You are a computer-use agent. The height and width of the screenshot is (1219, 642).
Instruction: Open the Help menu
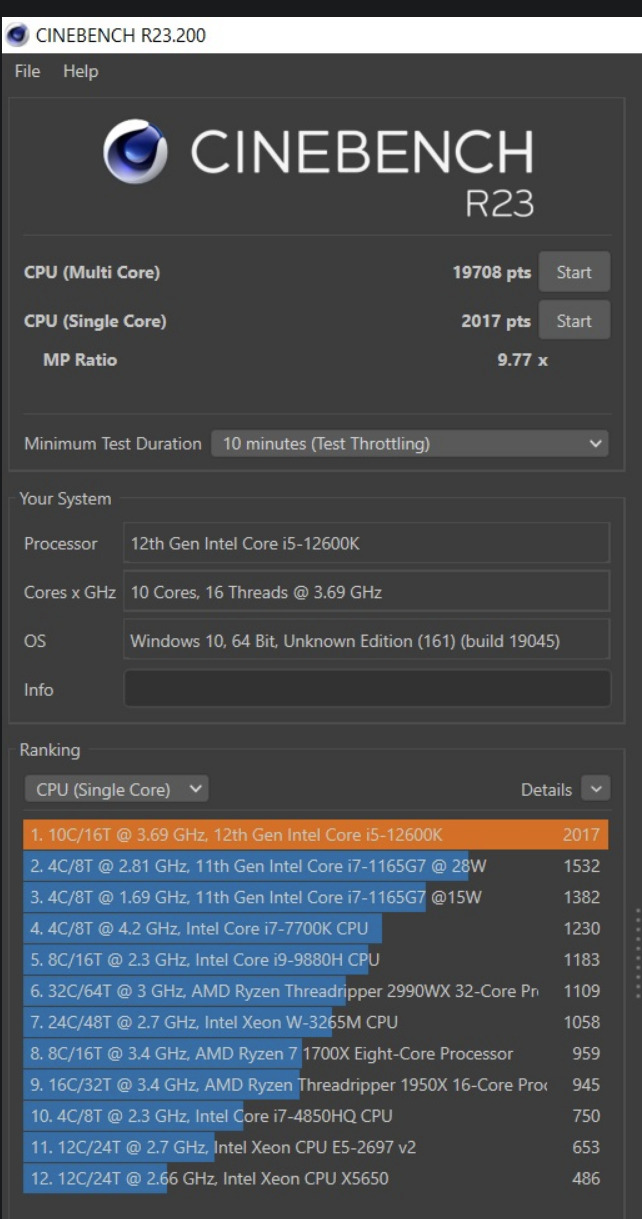tap(80, 71)
